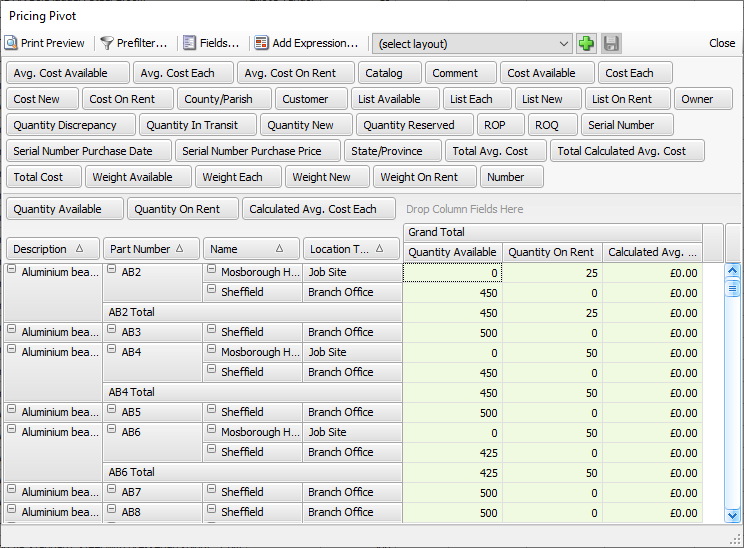Collapse the AB7 part number group
Viewport: 744px width, 548px height.
(112, 489)
